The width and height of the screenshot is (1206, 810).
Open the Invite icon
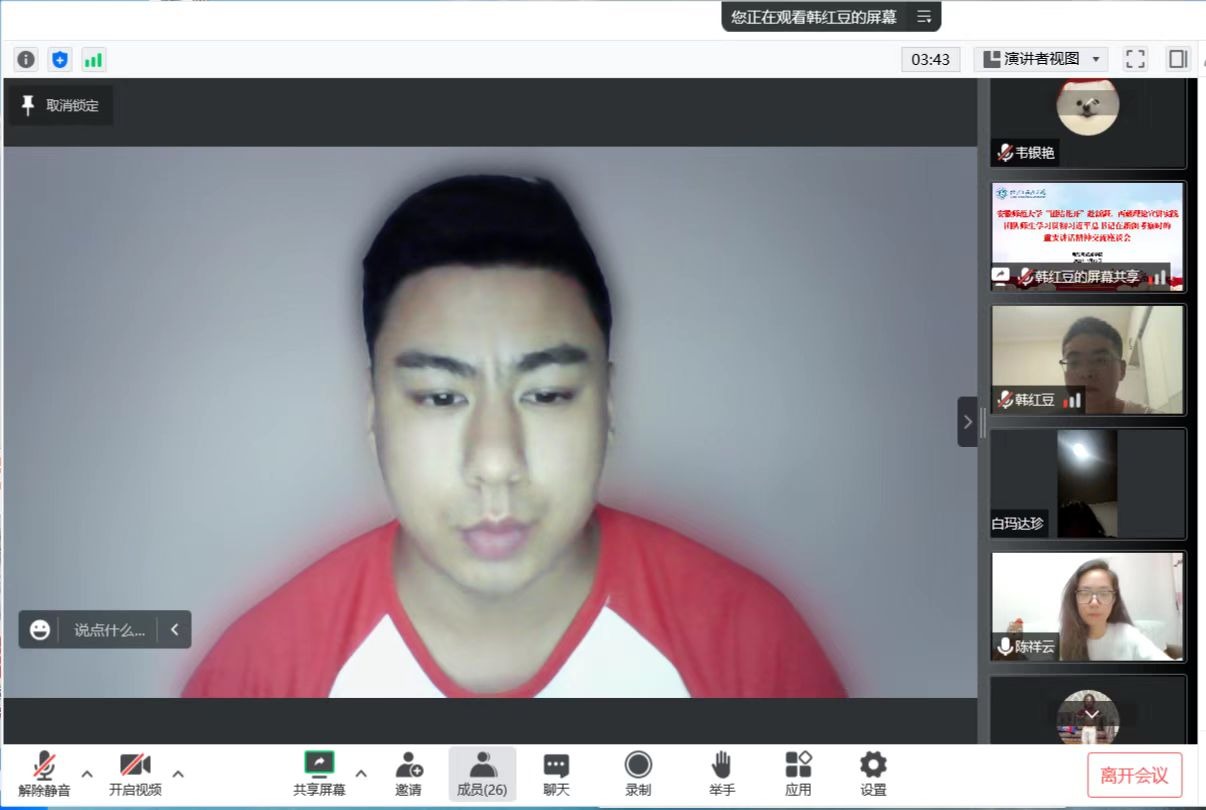pos(408,774)
